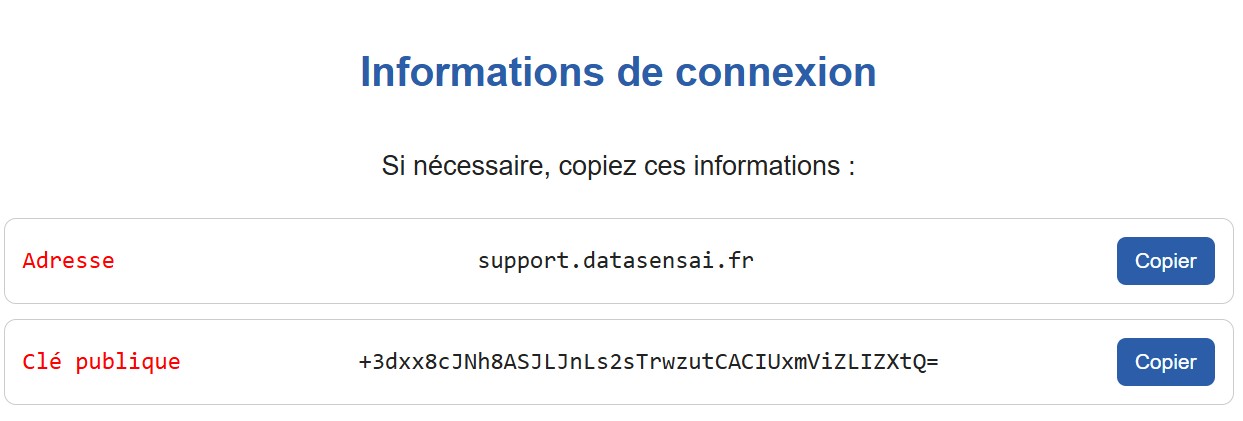1243x421 pixels.
Task: Copy the address with its Copier button
Action: point(1165,261)
